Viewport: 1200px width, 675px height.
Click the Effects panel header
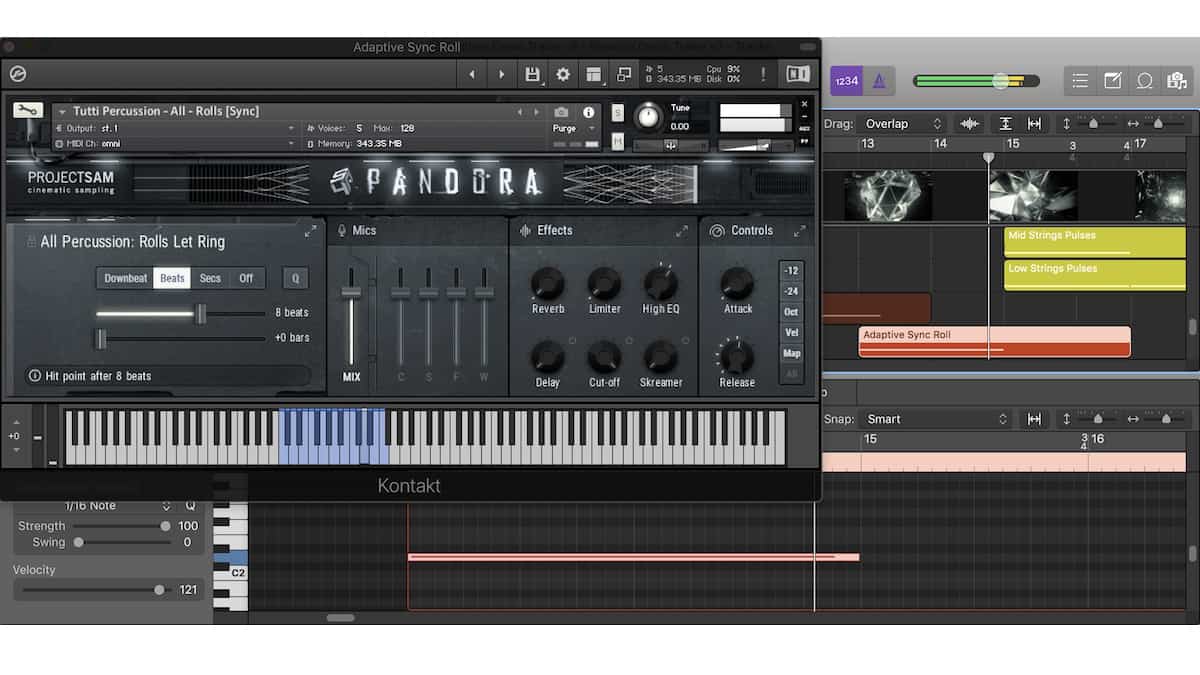click(x=555, y=231)
